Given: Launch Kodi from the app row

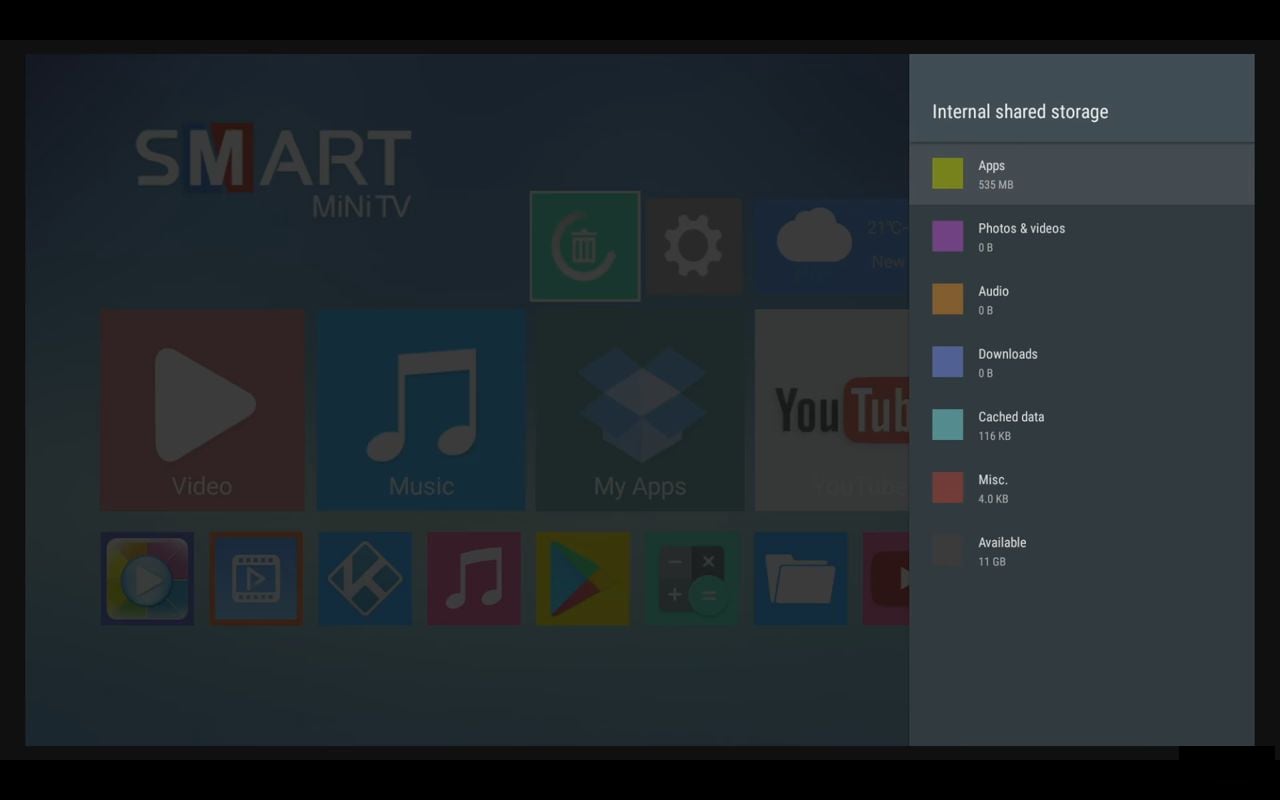Looking at the screenshot, I should pyautogui.click(x=365, y=578).
